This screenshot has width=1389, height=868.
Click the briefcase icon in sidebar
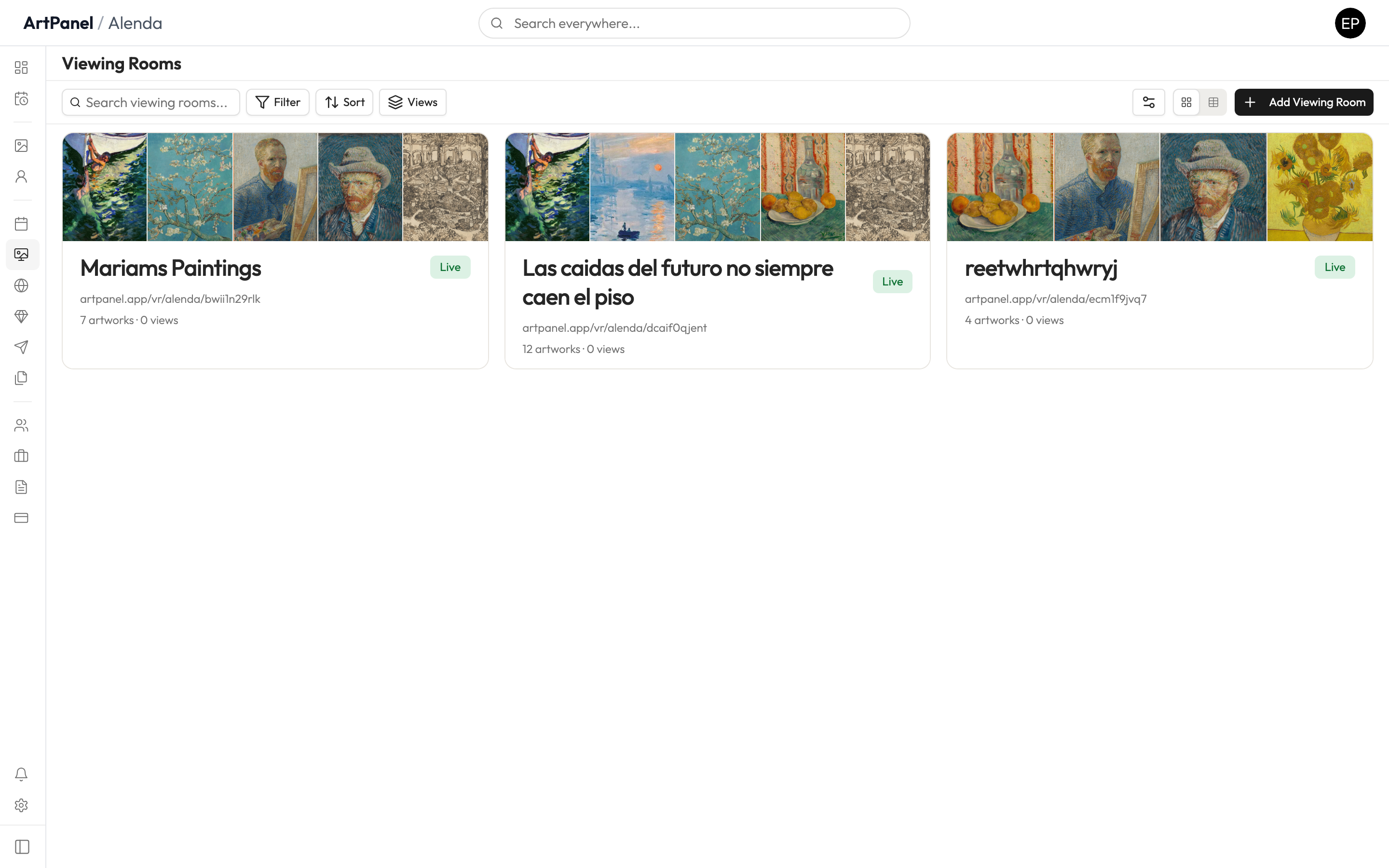21,456
